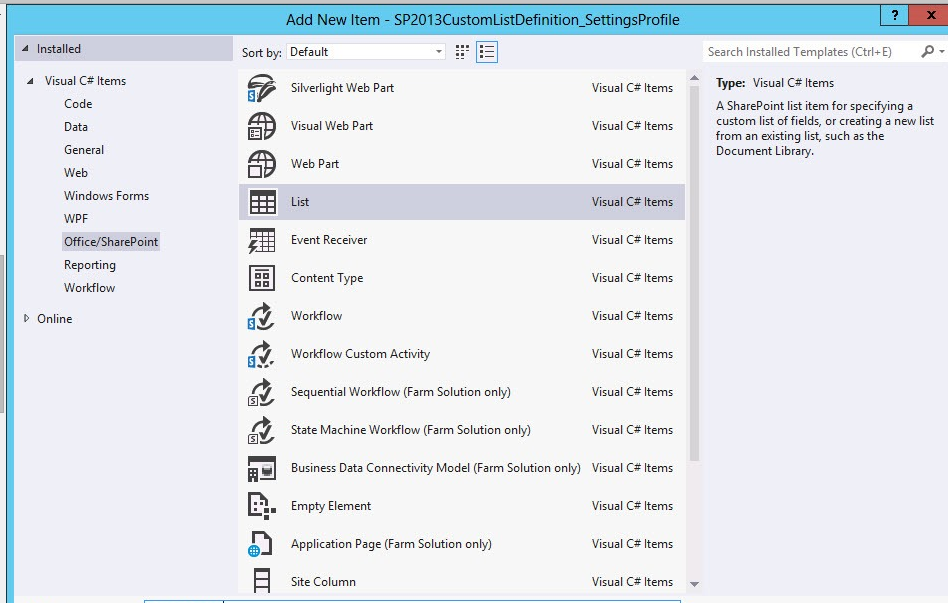
Task: Collapse the Installed templates node
Action: pos(26,49)
